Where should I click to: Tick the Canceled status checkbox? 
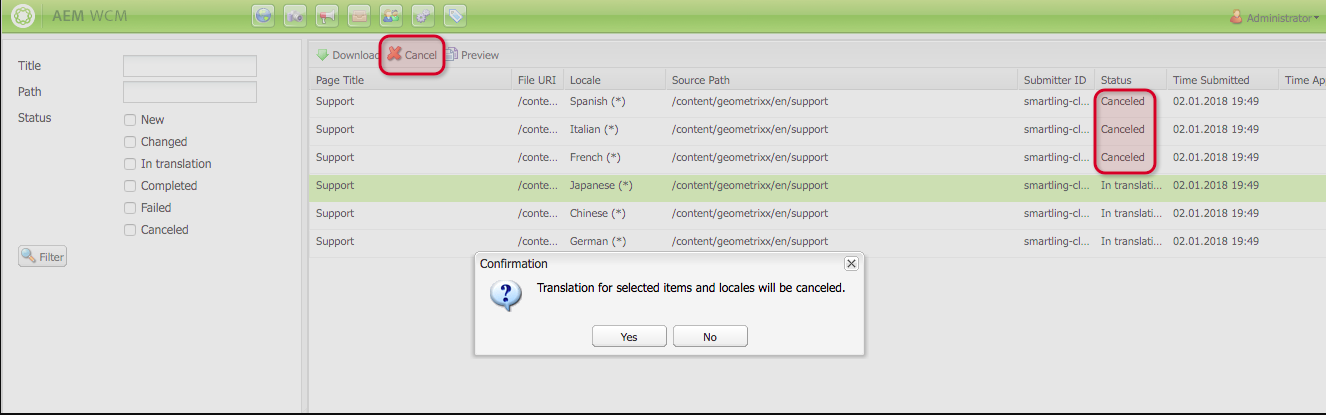(x=130, y=230)
